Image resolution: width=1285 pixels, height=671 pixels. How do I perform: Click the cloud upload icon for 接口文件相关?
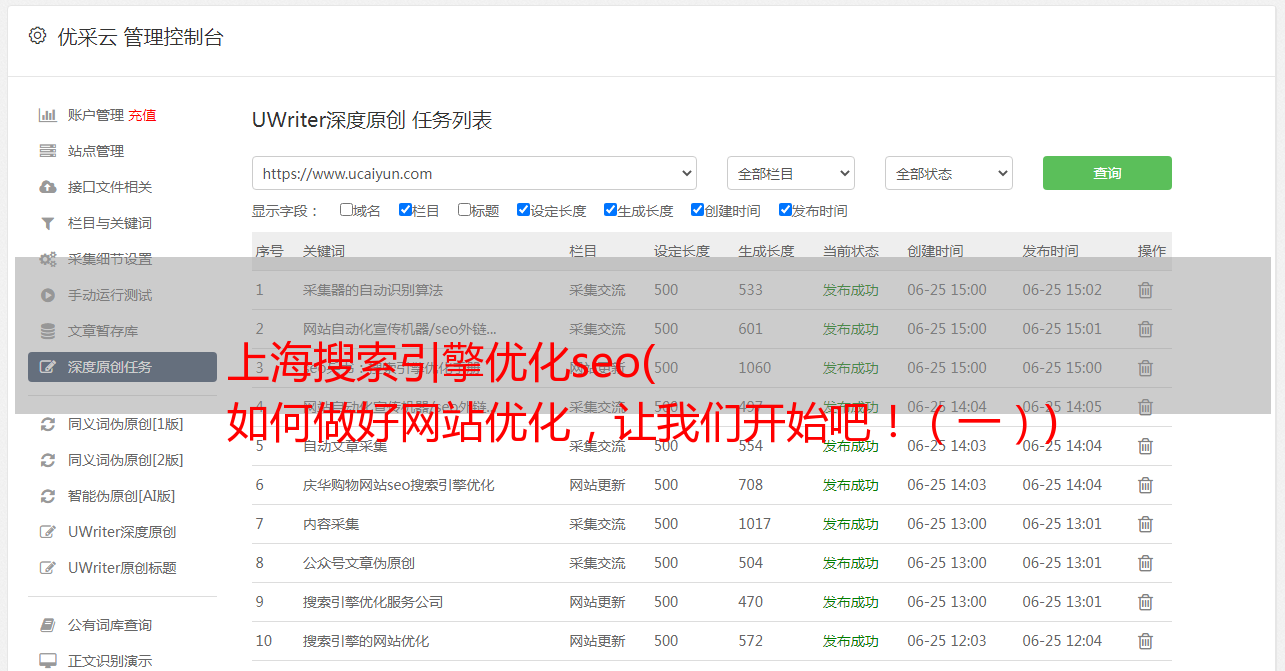pyautogui.click(x=47, y=187)
